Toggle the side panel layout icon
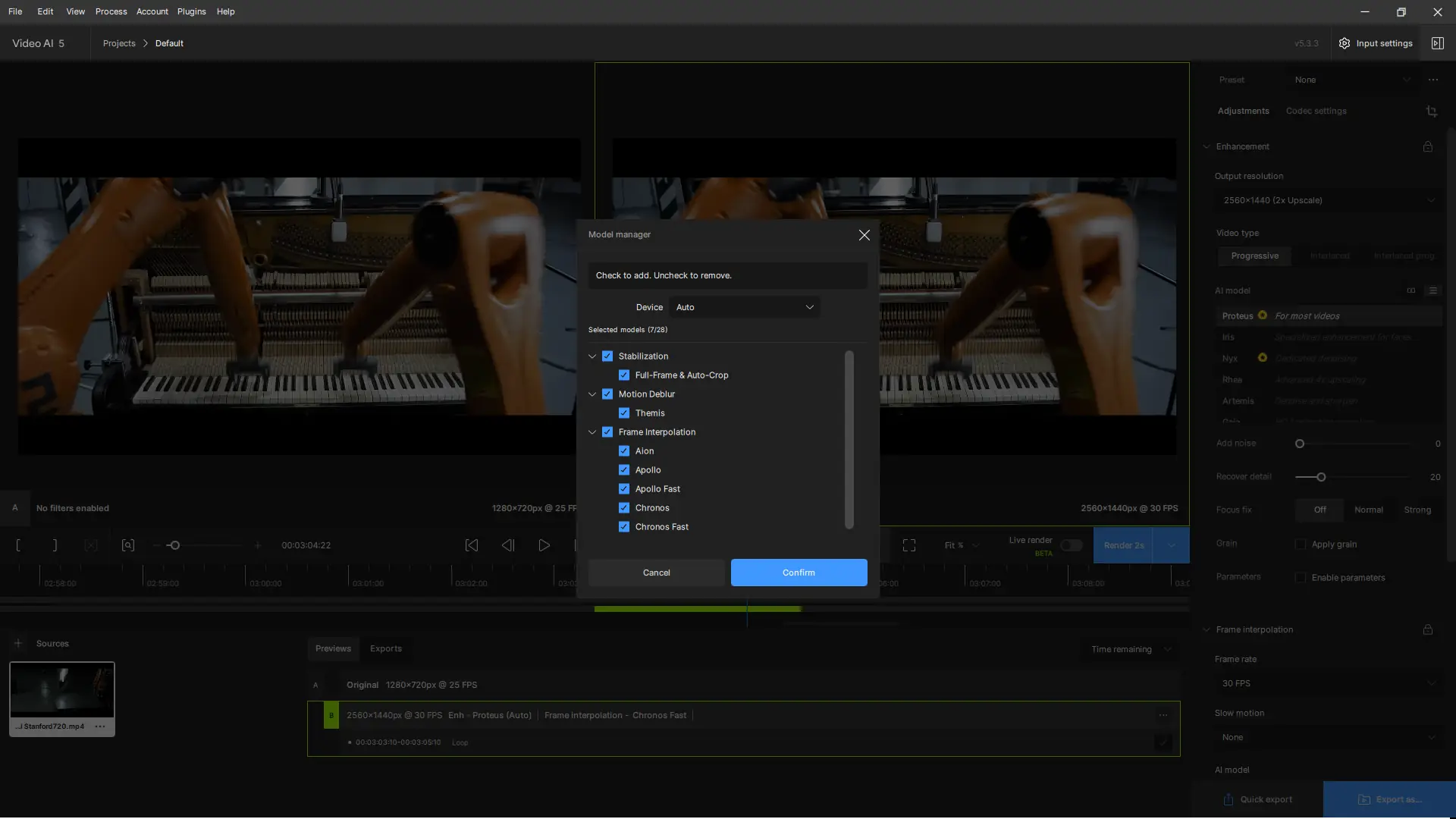 [x=1437, y=43]
